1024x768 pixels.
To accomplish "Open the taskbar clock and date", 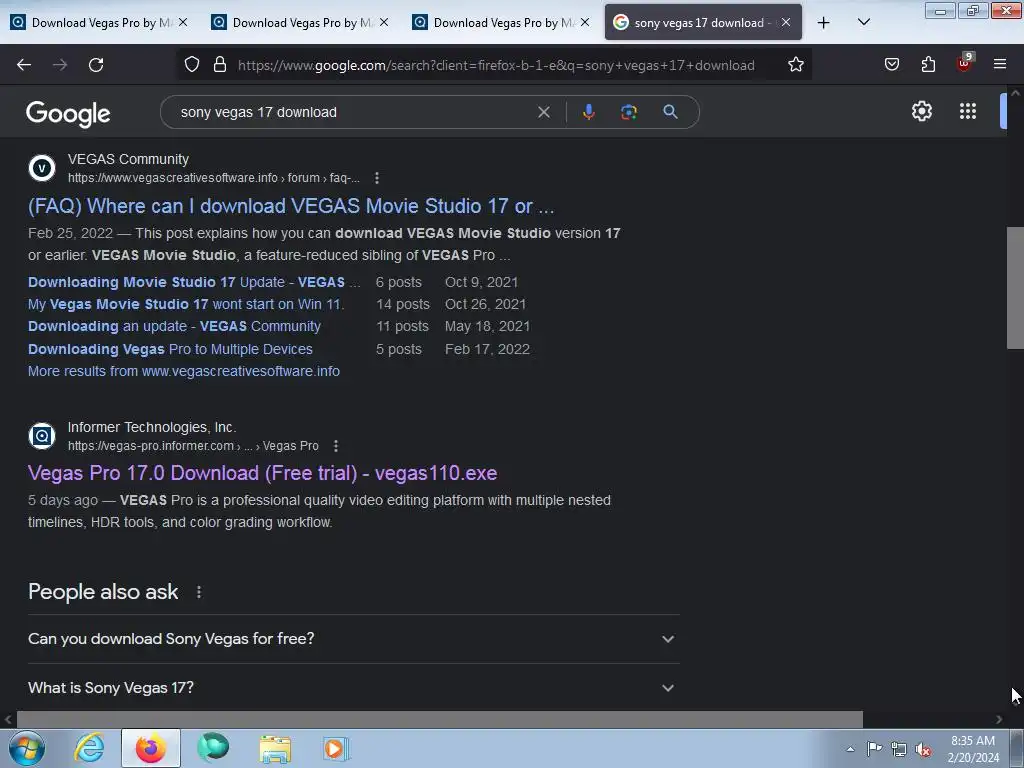I will (973, 749).
